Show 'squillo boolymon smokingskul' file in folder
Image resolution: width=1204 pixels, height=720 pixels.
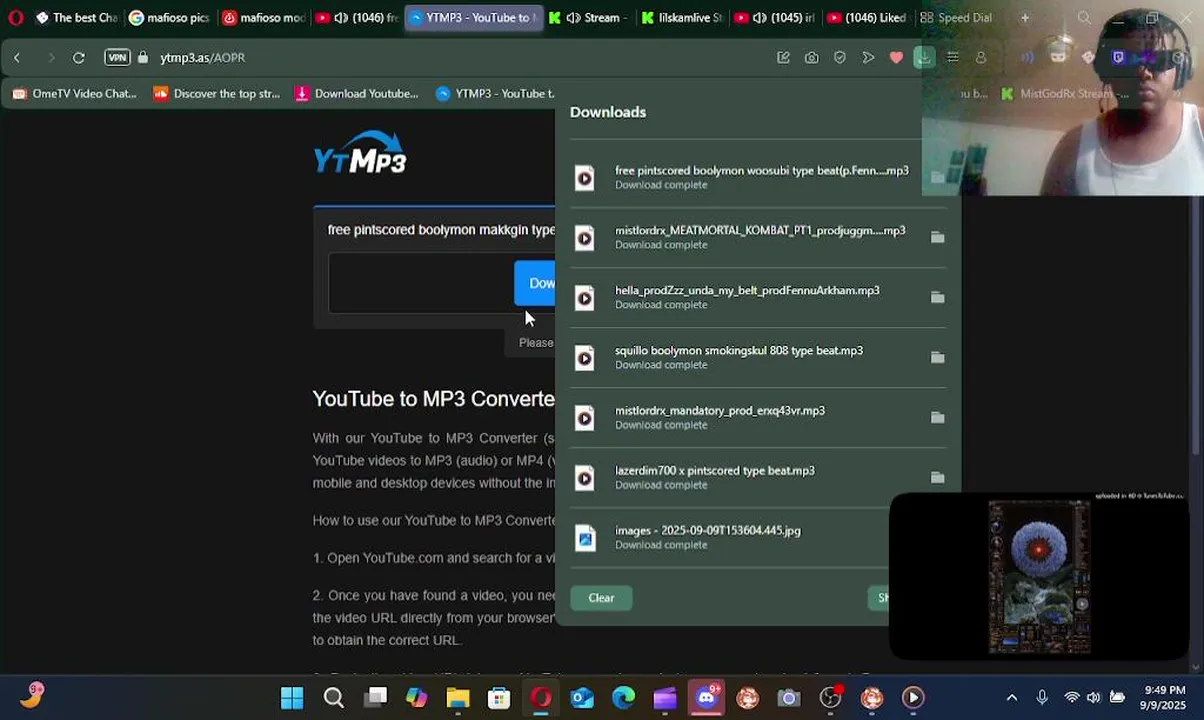[937, 357]
